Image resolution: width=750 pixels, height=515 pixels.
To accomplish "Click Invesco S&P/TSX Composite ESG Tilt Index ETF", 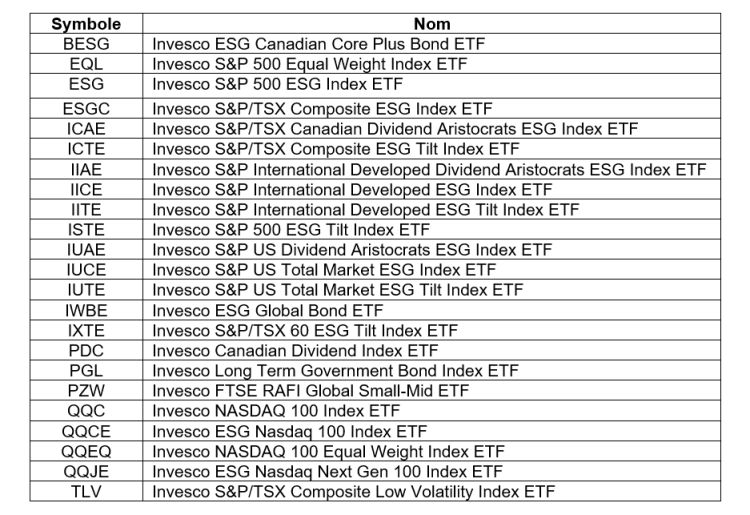I will point(336,149).
